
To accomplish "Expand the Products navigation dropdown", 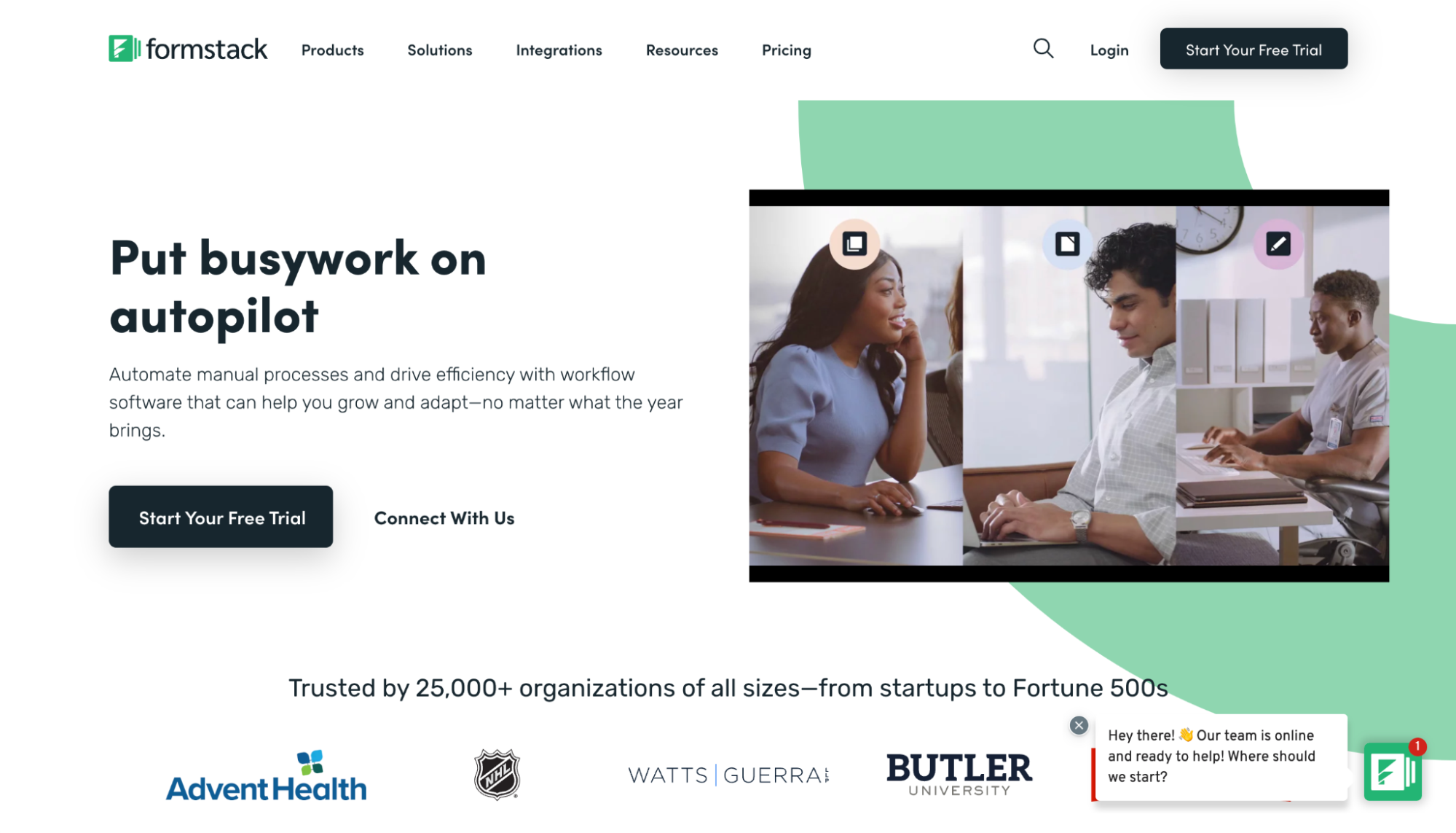I will (x=333, y=49).
